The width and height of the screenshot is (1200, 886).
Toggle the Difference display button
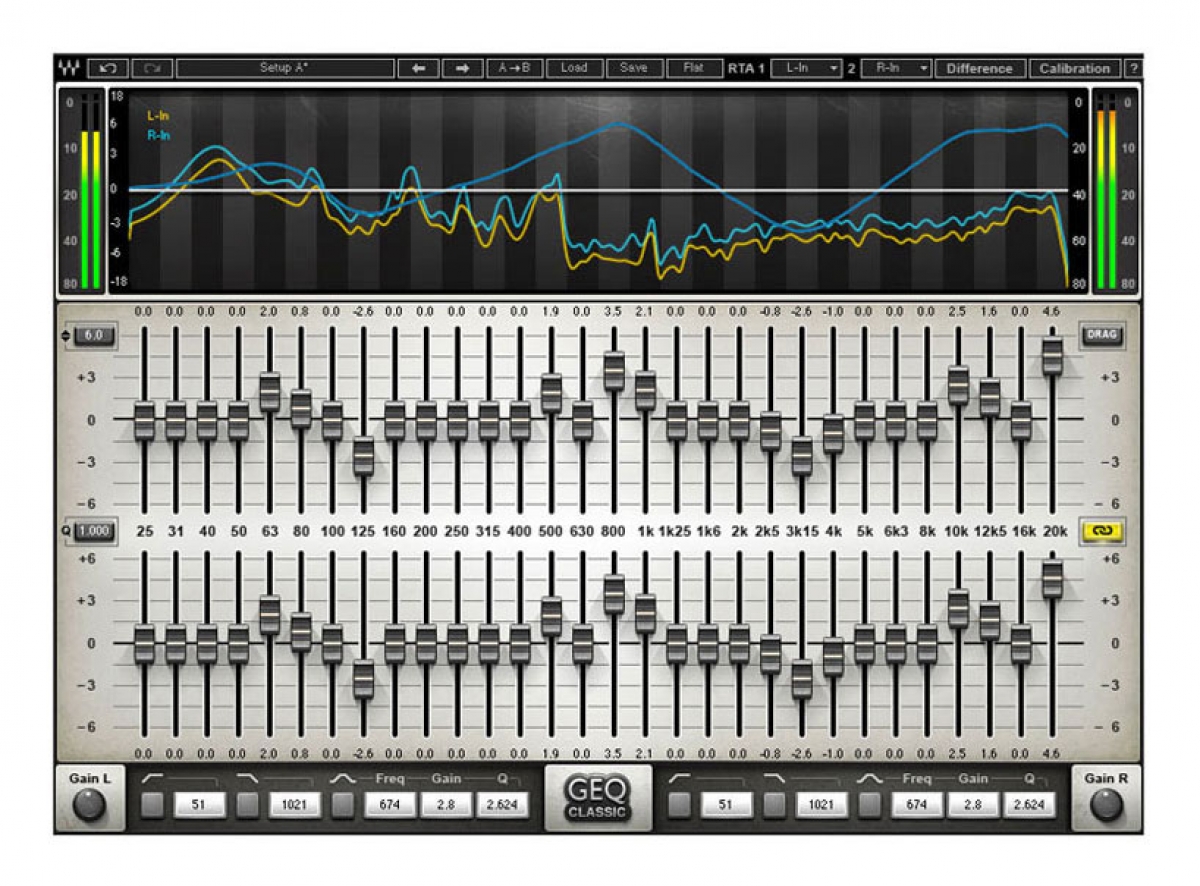pyautogui.click(x=979, y=68)
